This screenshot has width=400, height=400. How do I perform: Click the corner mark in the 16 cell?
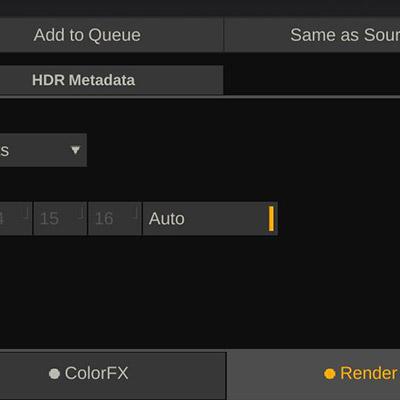135,212
